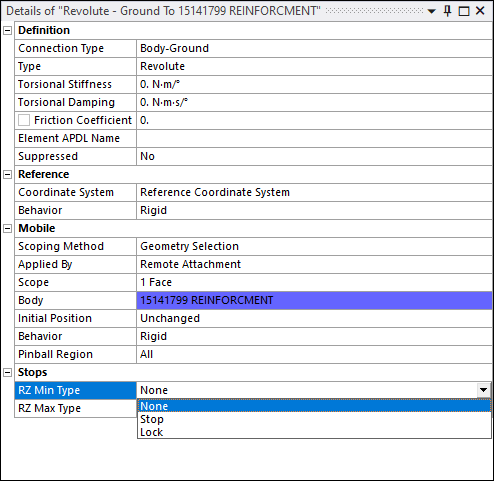
Task: Collapse the Definition section
Action: (7, 30)
